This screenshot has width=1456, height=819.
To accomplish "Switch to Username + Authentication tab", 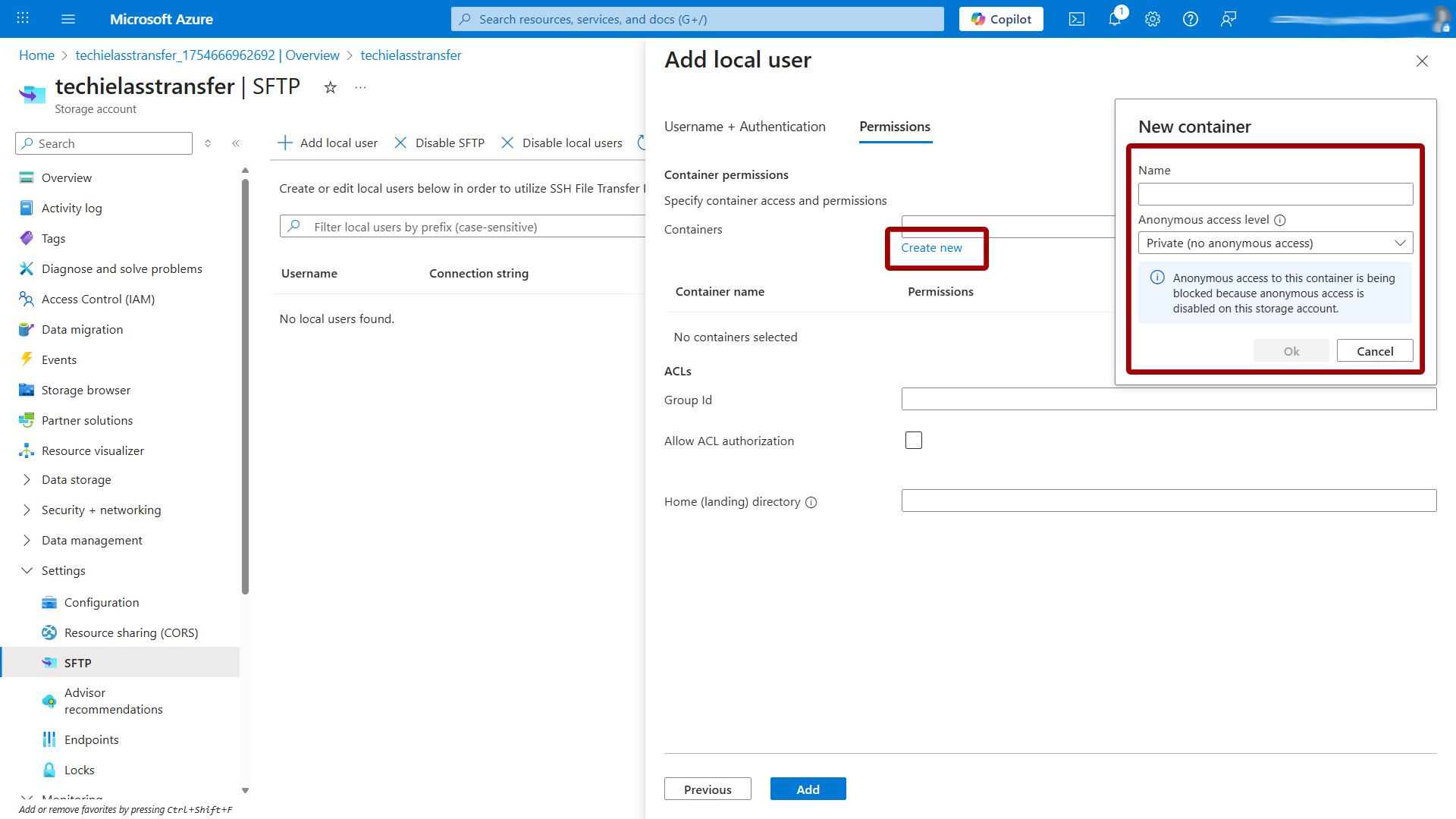I will (744, 127).
